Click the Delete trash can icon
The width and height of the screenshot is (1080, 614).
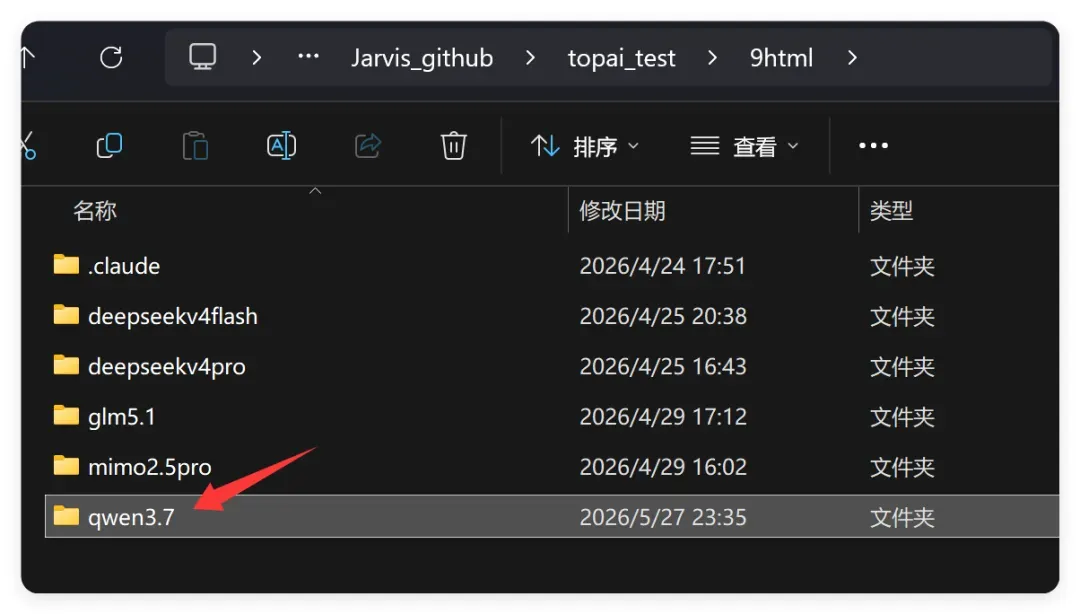coord(453,145)
